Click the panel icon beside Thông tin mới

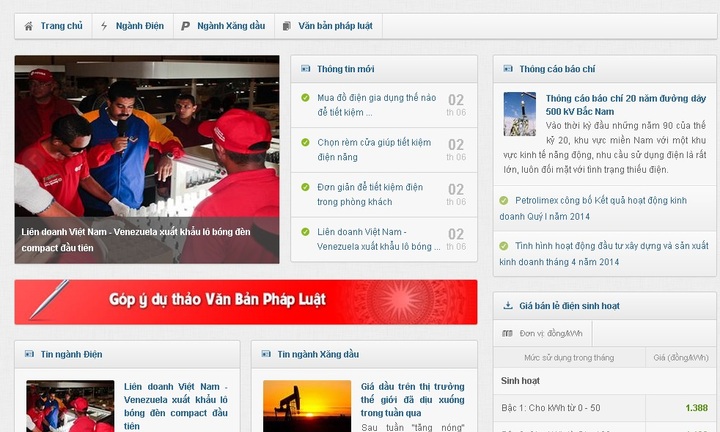(305, 69)
